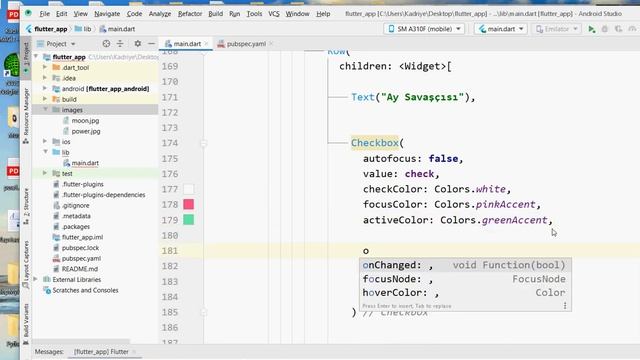Image resolution: width=640 pixels, height=360 pixels.
Task: Open the File menu
Action: tap(44, 14)
